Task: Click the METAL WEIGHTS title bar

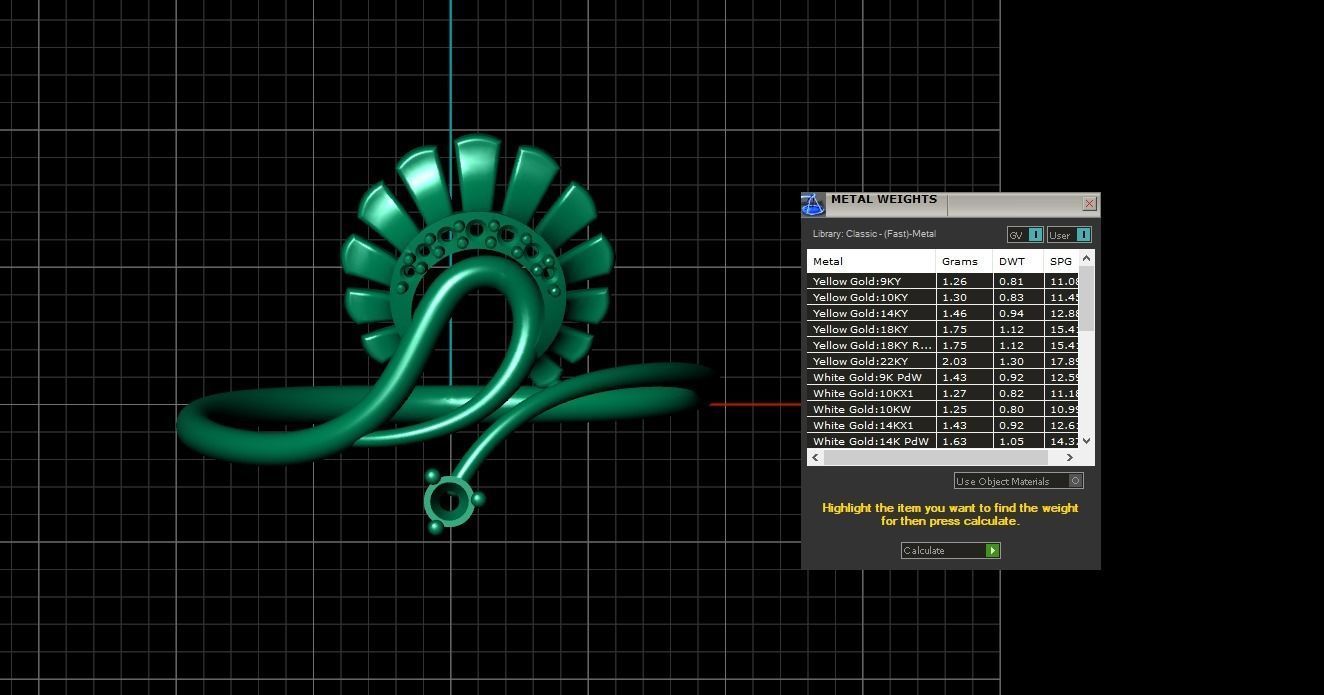Action: 950,203
